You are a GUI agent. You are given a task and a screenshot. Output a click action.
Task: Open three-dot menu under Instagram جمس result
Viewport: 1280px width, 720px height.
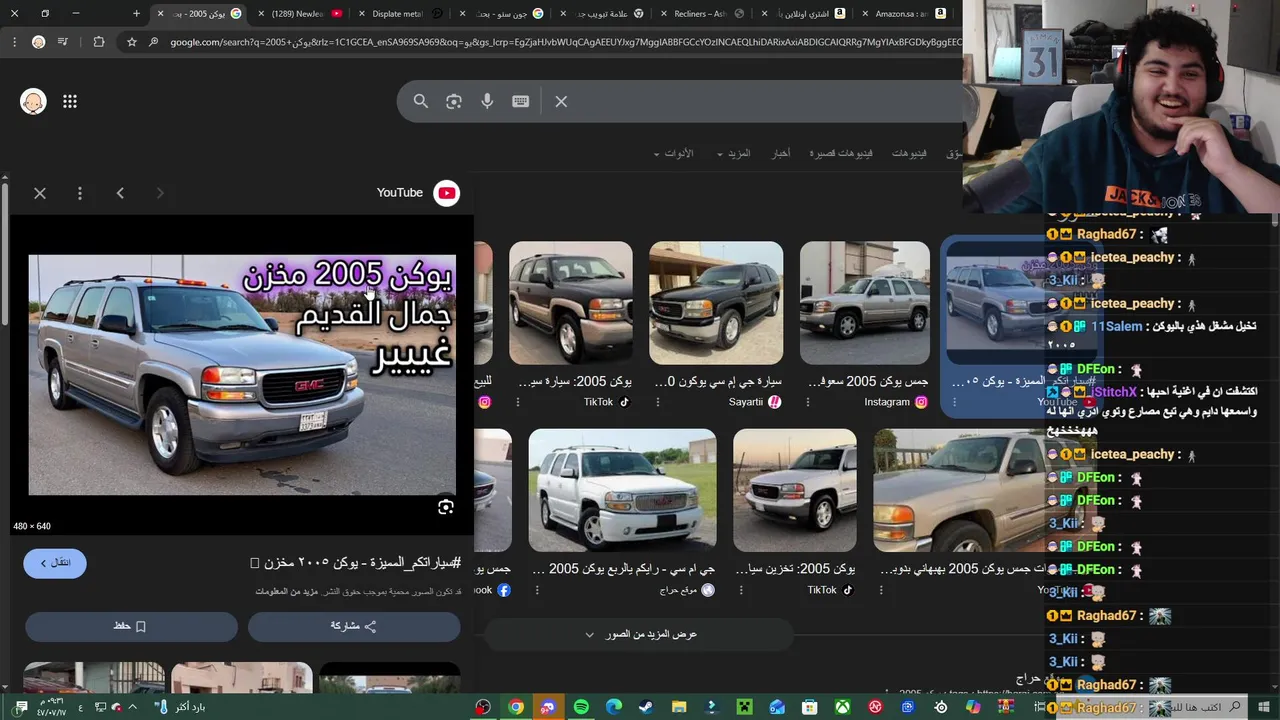[x=808, y=402]
